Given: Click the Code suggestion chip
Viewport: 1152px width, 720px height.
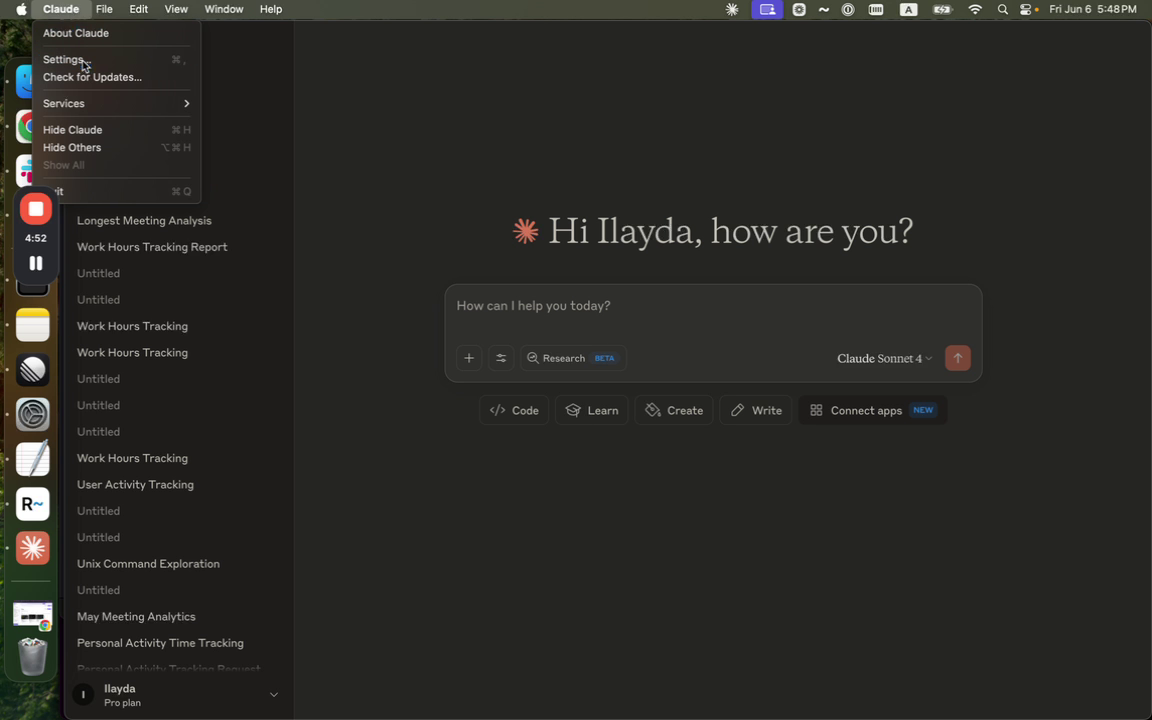Looking at the screenshot, I should (x=514, y=410).
